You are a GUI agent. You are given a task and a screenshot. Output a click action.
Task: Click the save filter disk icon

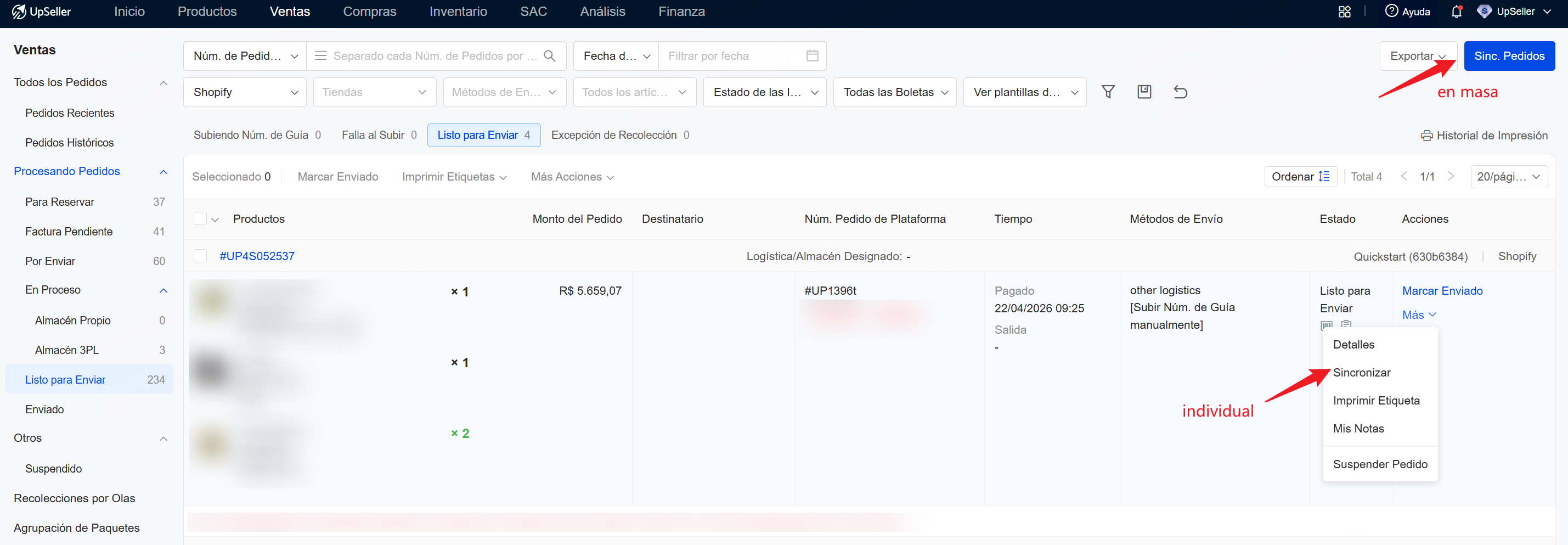click(x=1144, y=92)
